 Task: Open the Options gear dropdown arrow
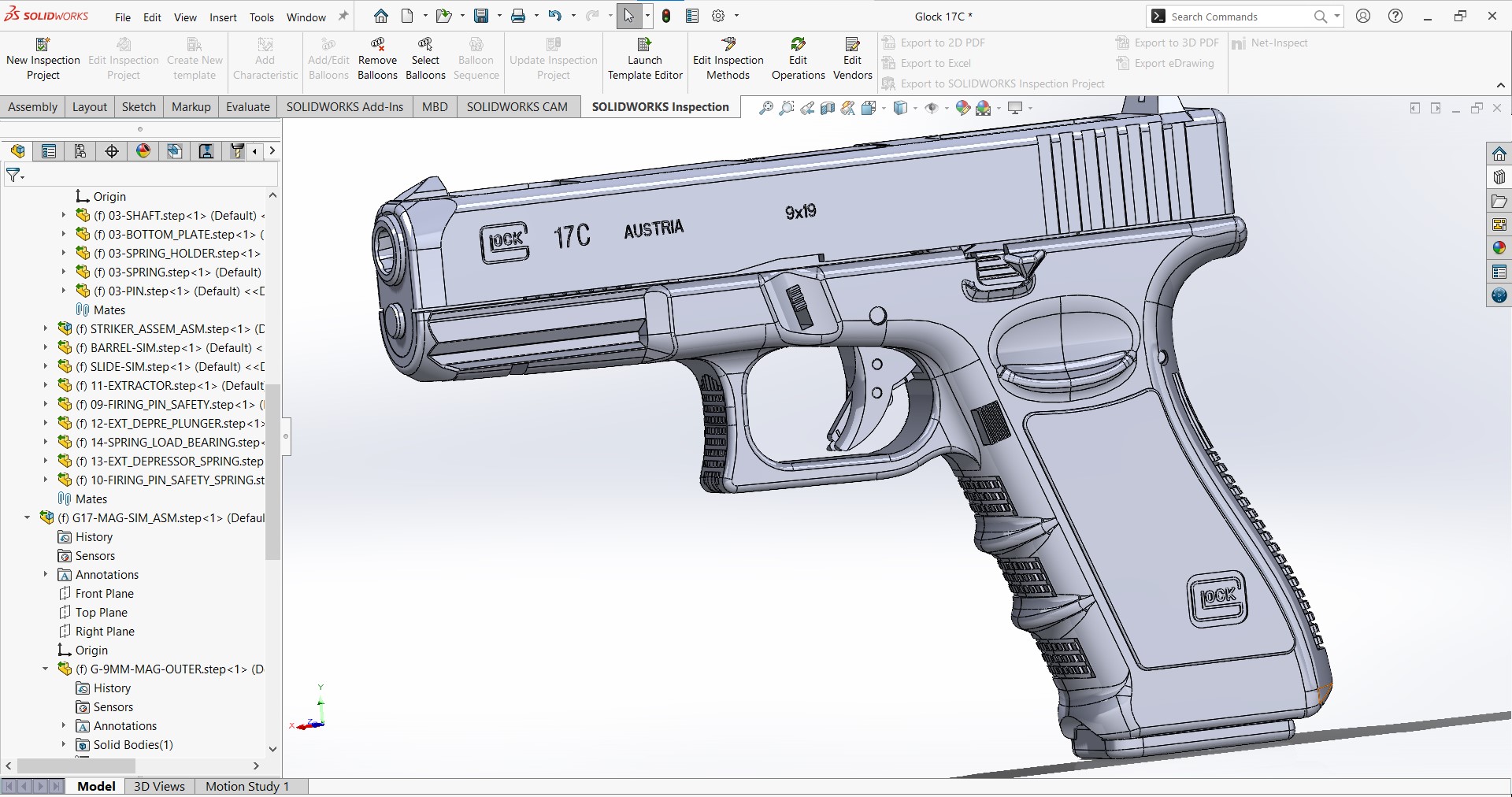737,16
